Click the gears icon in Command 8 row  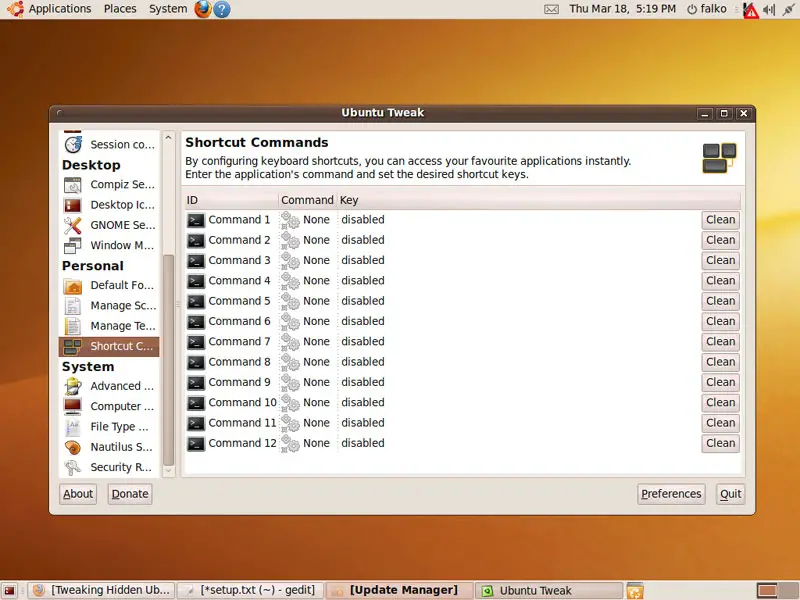click(x=290, y=362)
